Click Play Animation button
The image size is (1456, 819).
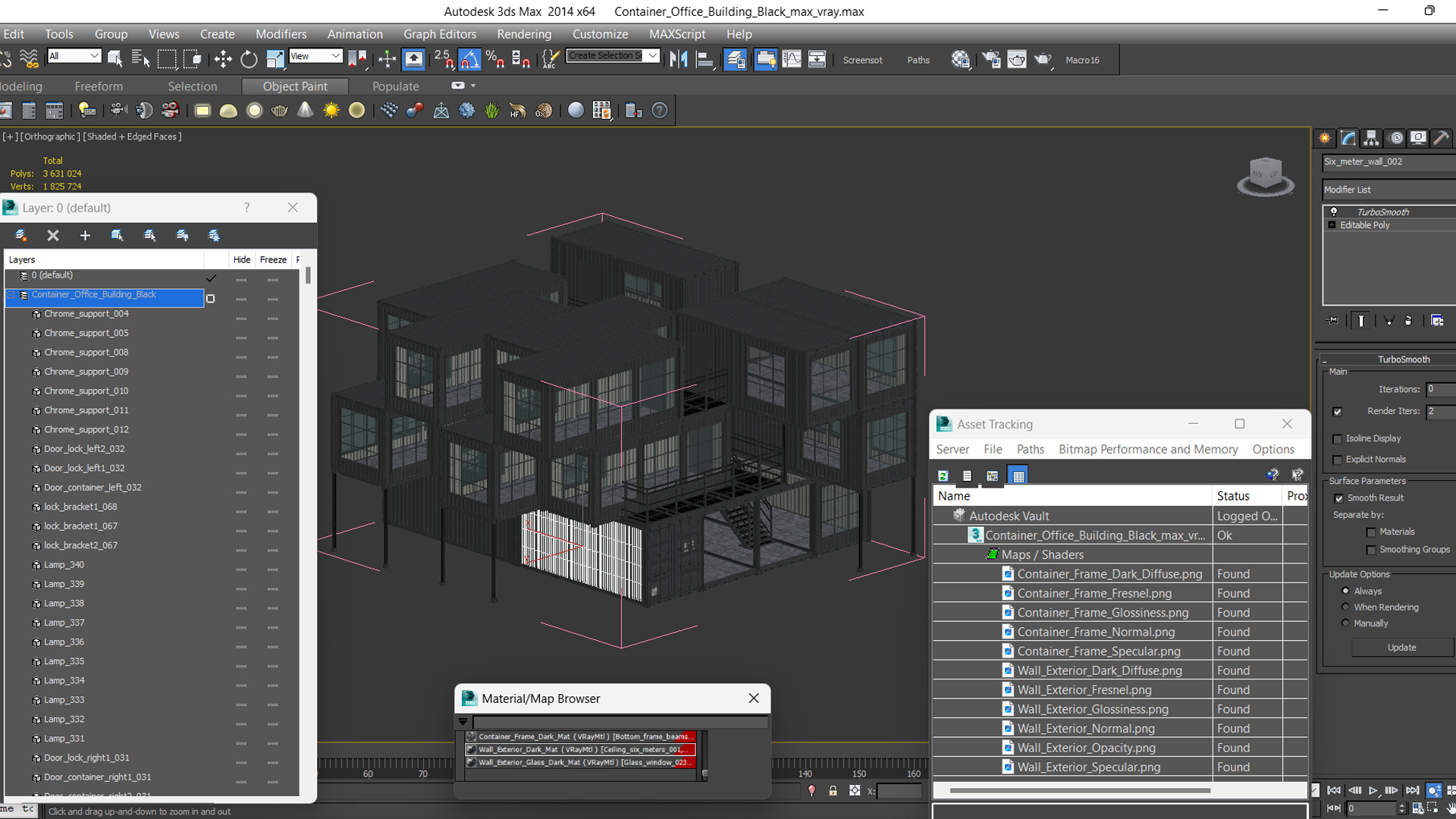click(x=1373, y=790)
